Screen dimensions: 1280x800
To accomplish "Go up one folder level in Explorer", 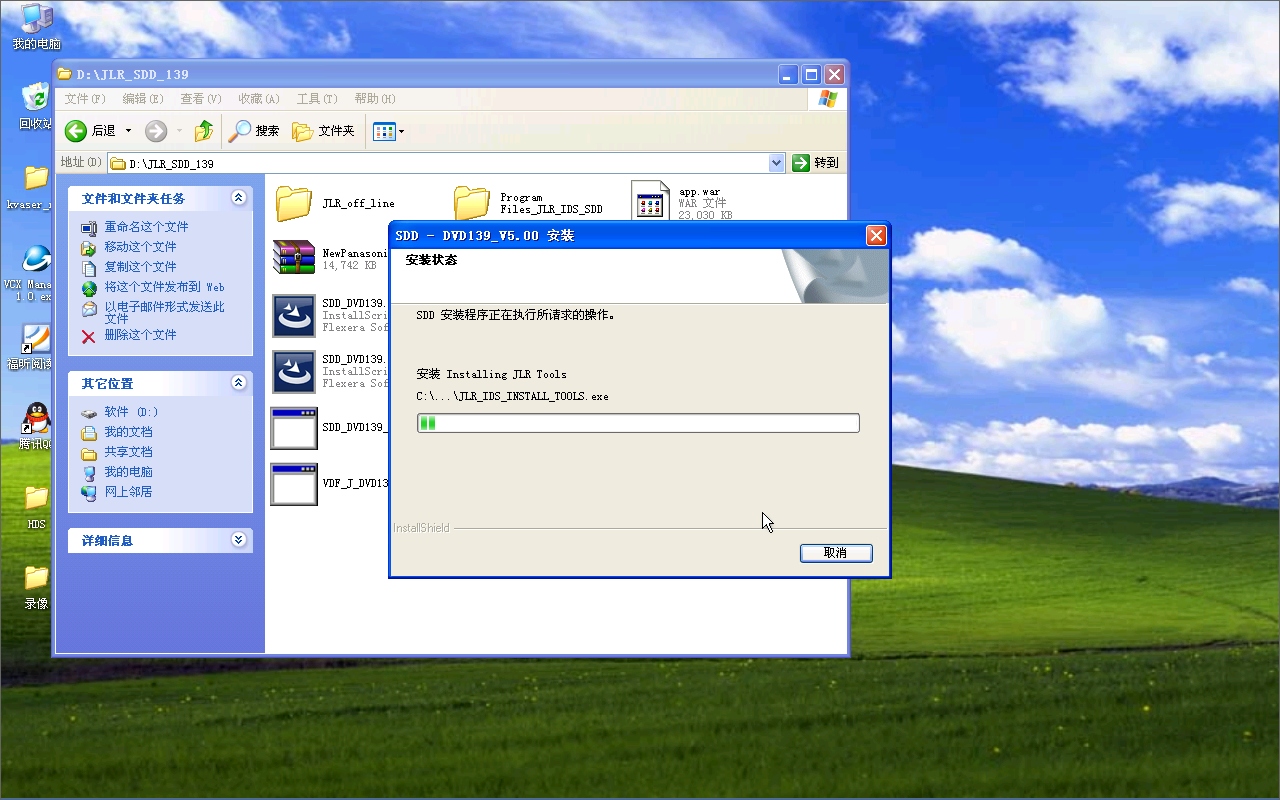I will tap(204, 131).
